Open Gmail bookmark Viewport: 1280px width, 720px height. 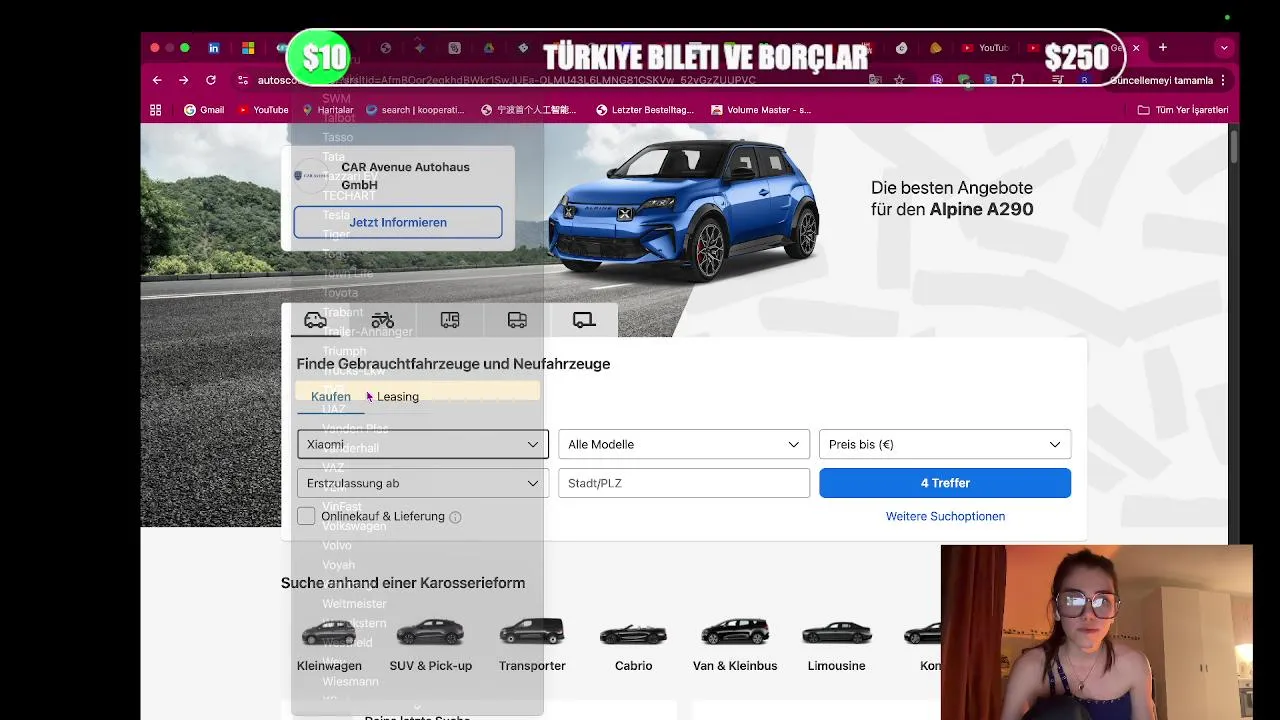[x=204, y=110]
